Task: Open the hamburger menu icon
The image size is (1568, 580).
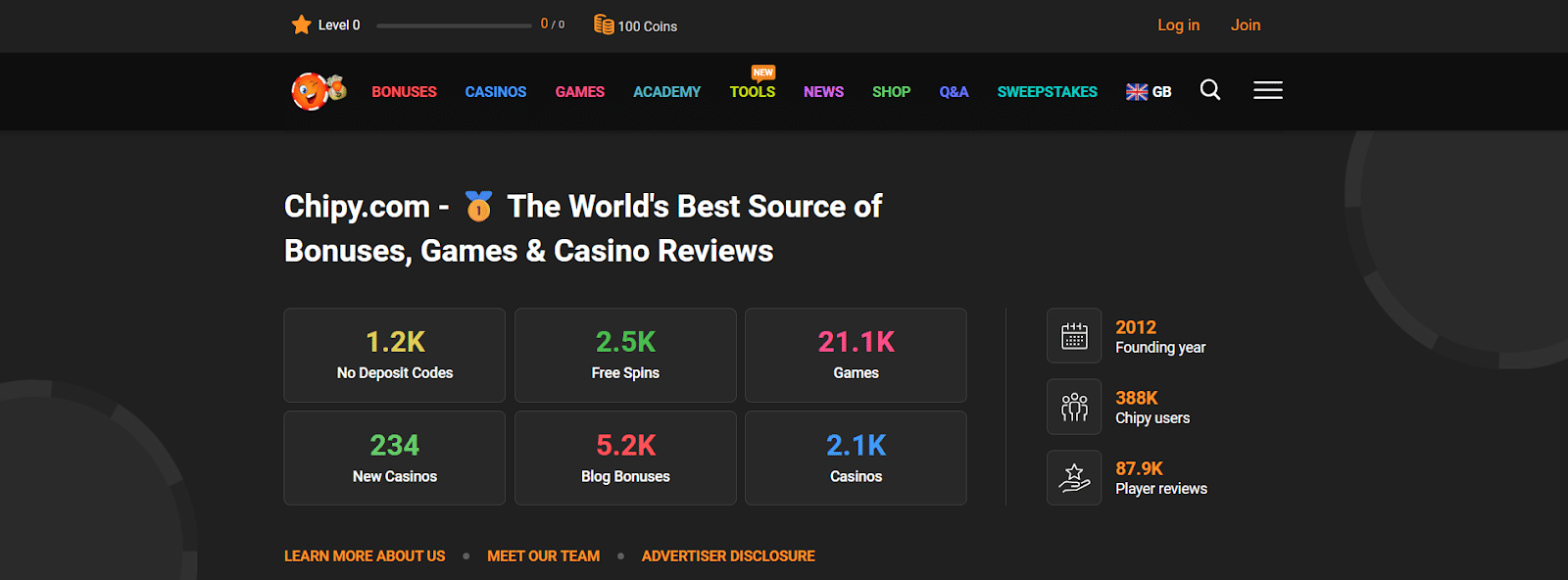Action: coord(1268,90)
